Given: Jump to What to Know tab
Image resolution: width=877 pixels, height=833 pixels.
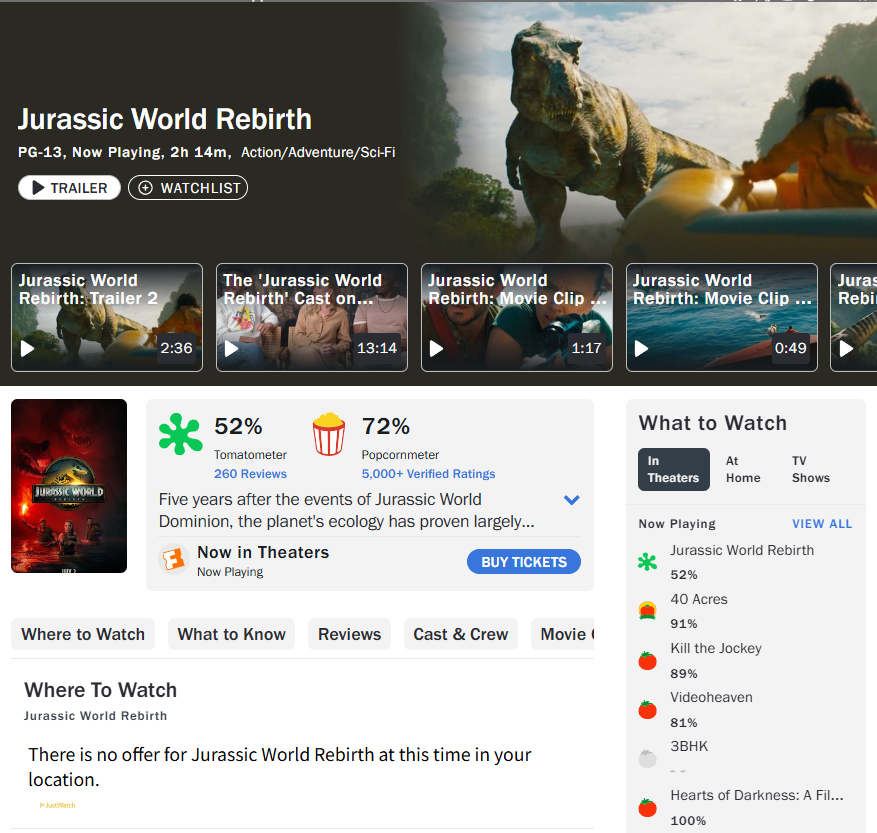Looking at the screenshot, I should [232, 634].
